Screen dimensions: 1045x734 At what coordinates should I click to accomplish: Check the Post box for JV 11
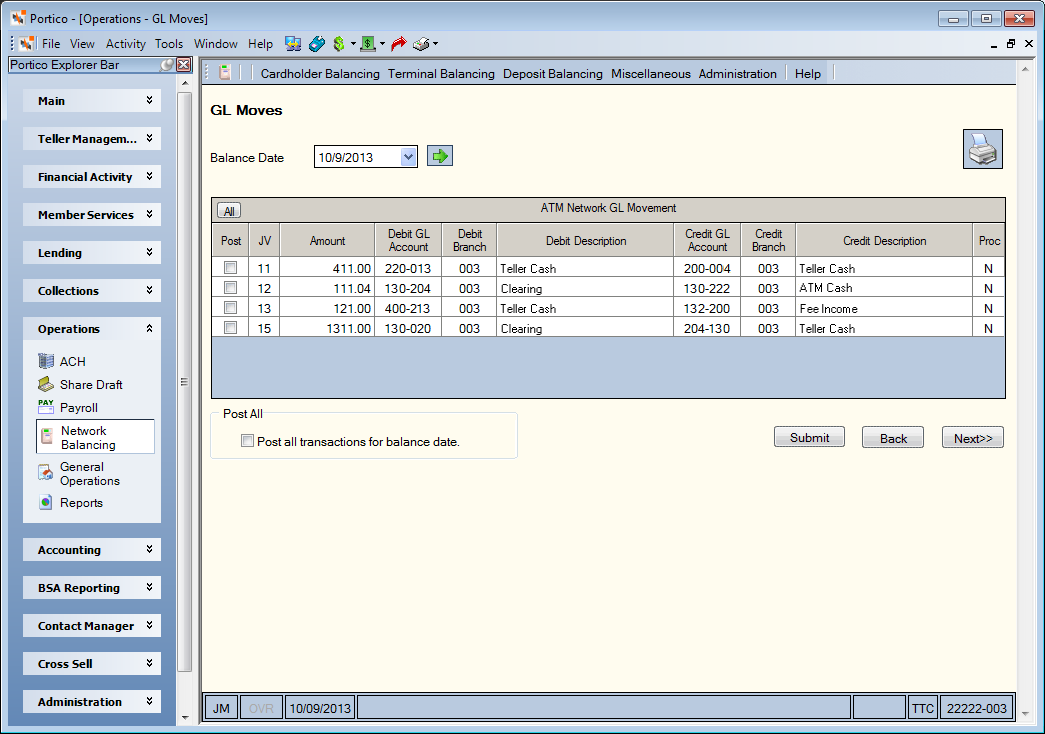(231, 268)
